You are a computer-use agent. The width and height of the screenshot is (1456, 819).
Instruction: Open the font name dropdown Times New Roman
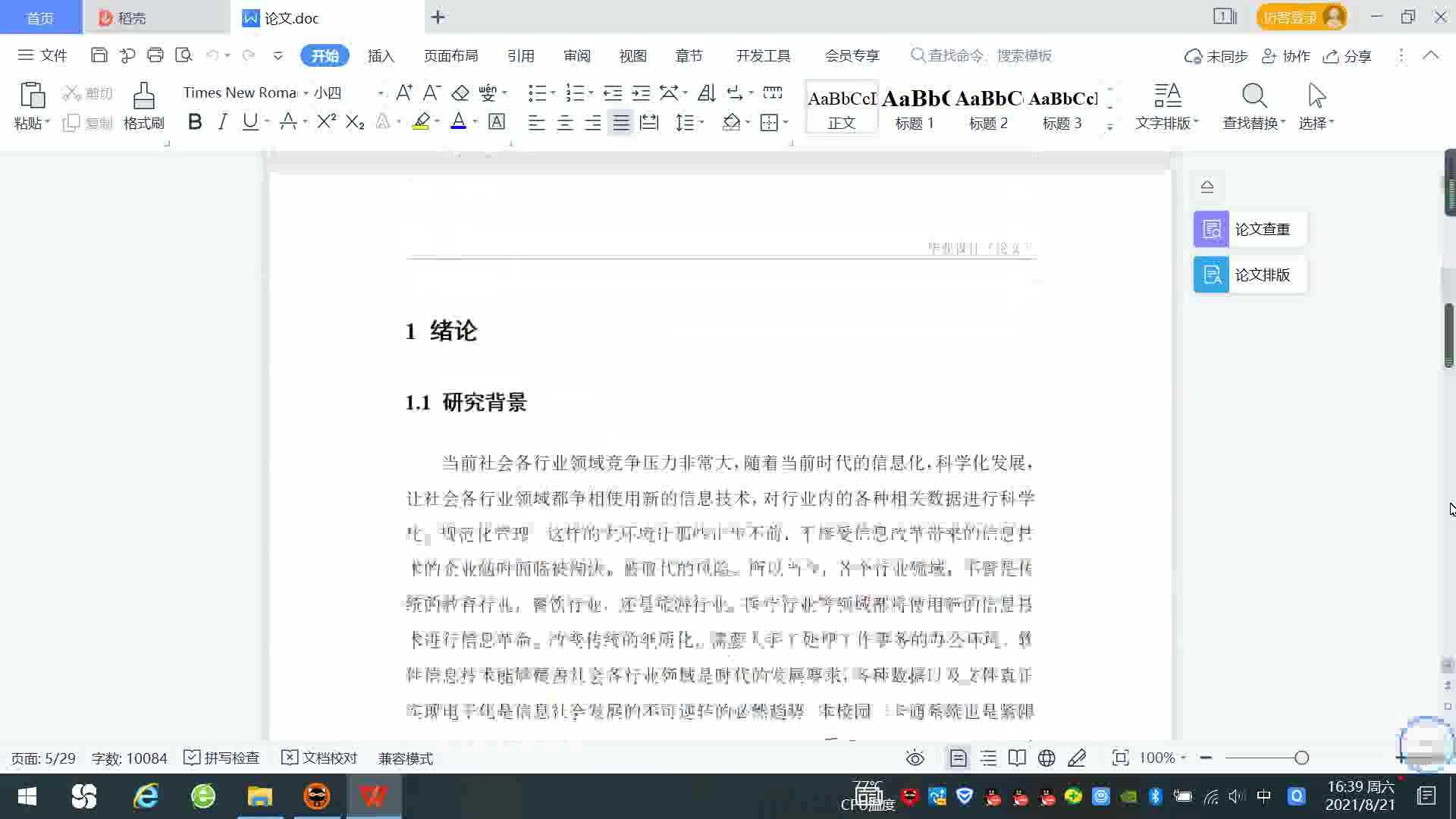(x=306, y=93)
